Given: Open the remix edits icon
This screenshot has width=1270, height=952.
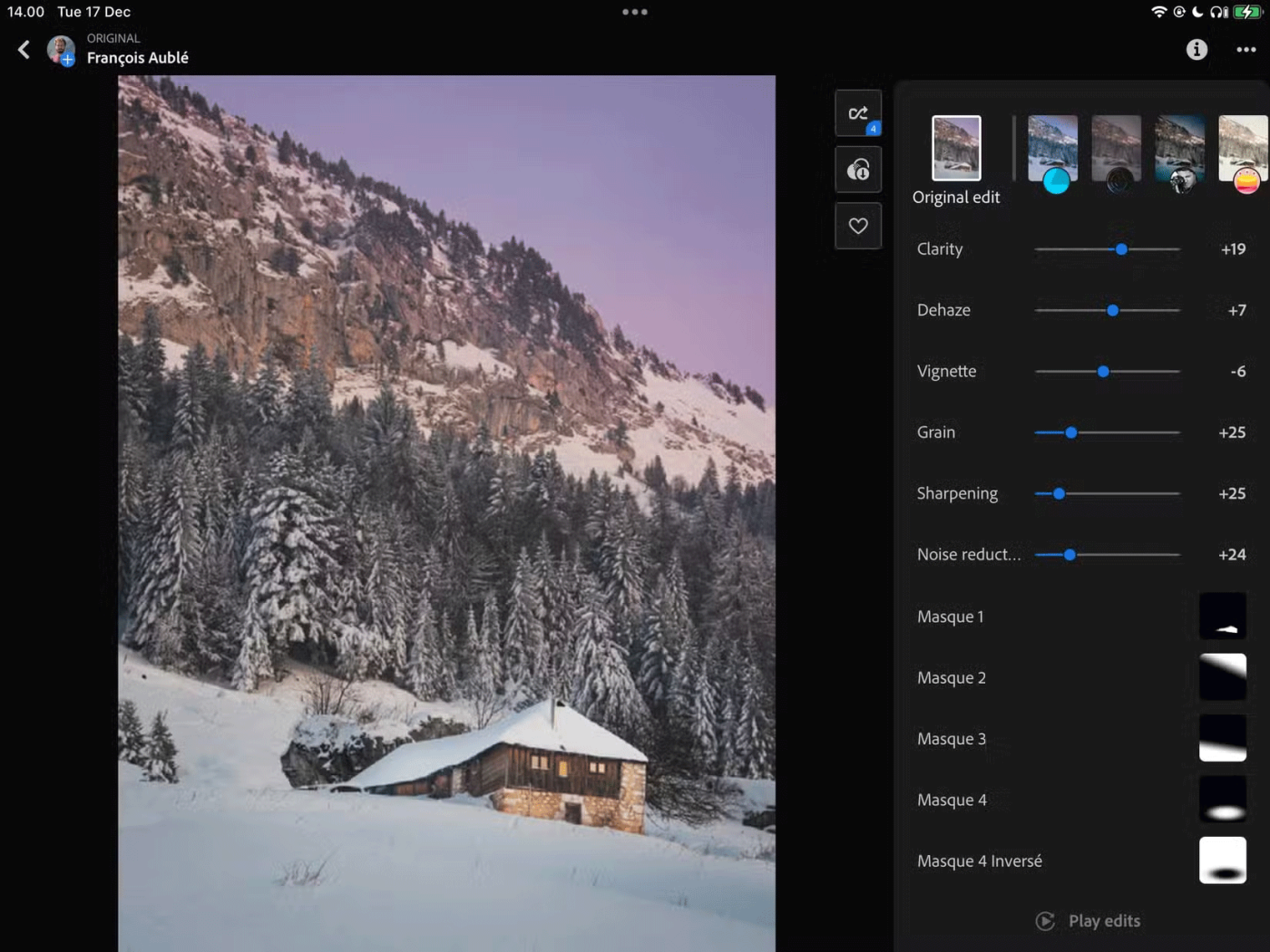Looking at the screenshot, I should tap(857, 113).
